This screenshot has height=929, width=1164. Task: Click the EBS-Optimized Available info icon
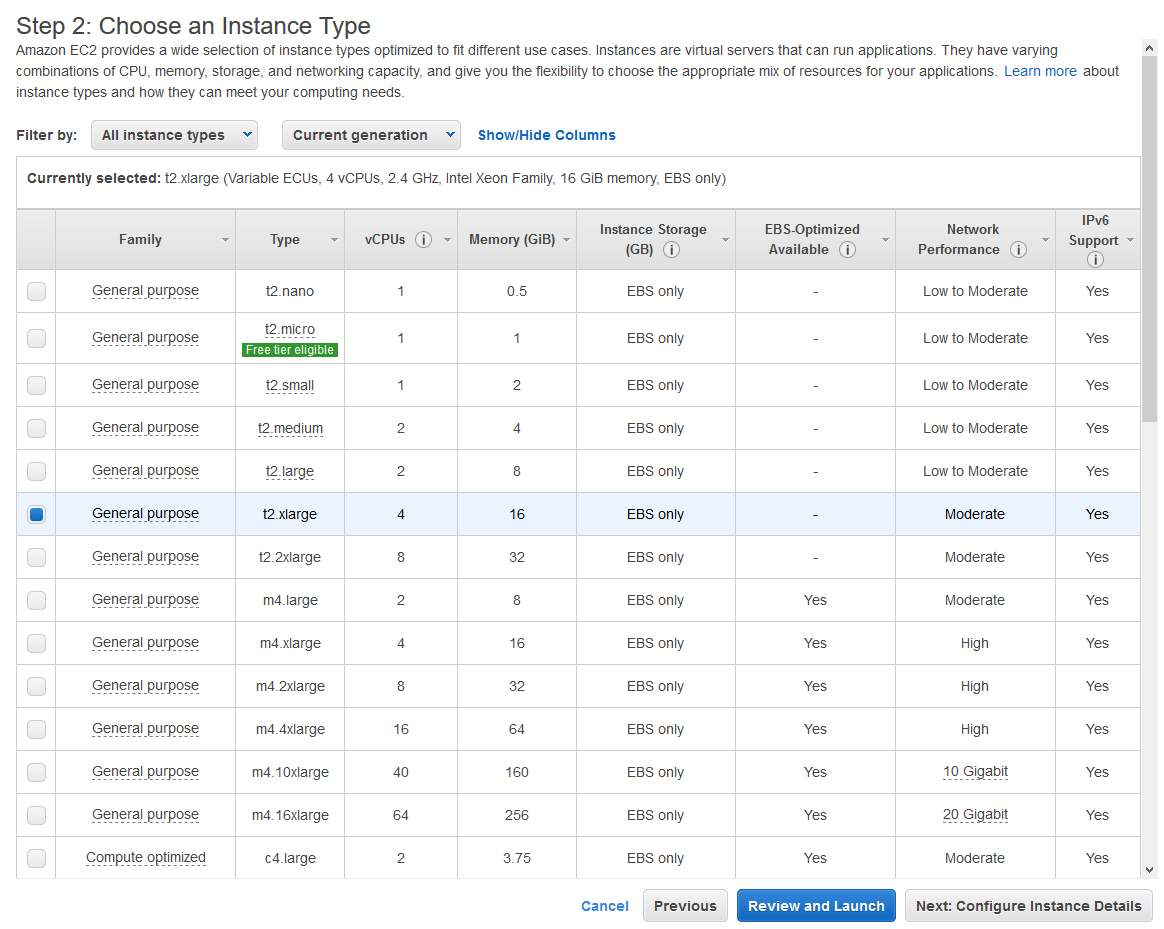pos(847,250)
